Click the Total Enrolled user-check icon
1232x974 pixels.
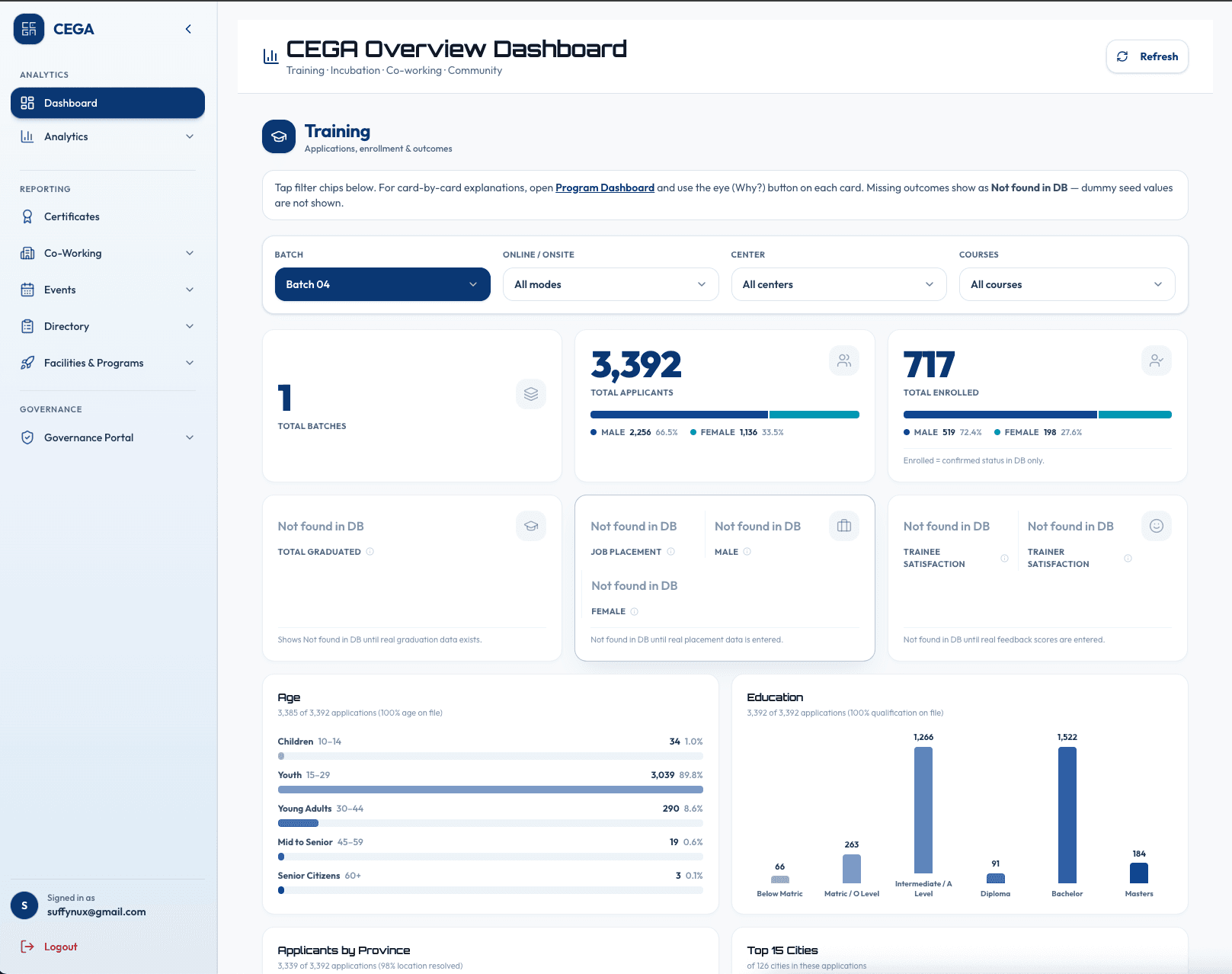[1157, 360]
